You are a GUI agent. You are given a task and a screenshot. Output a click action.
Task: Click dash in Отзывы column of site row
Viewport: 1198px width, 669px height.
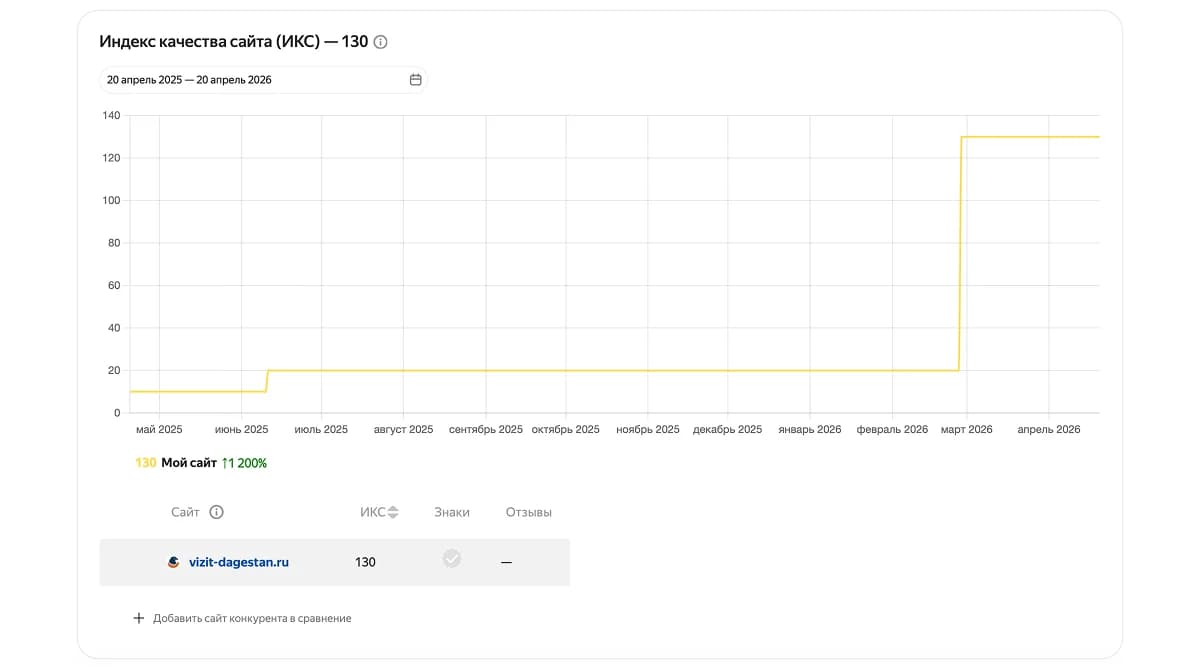pyautogui.click(x=507, y=562)
